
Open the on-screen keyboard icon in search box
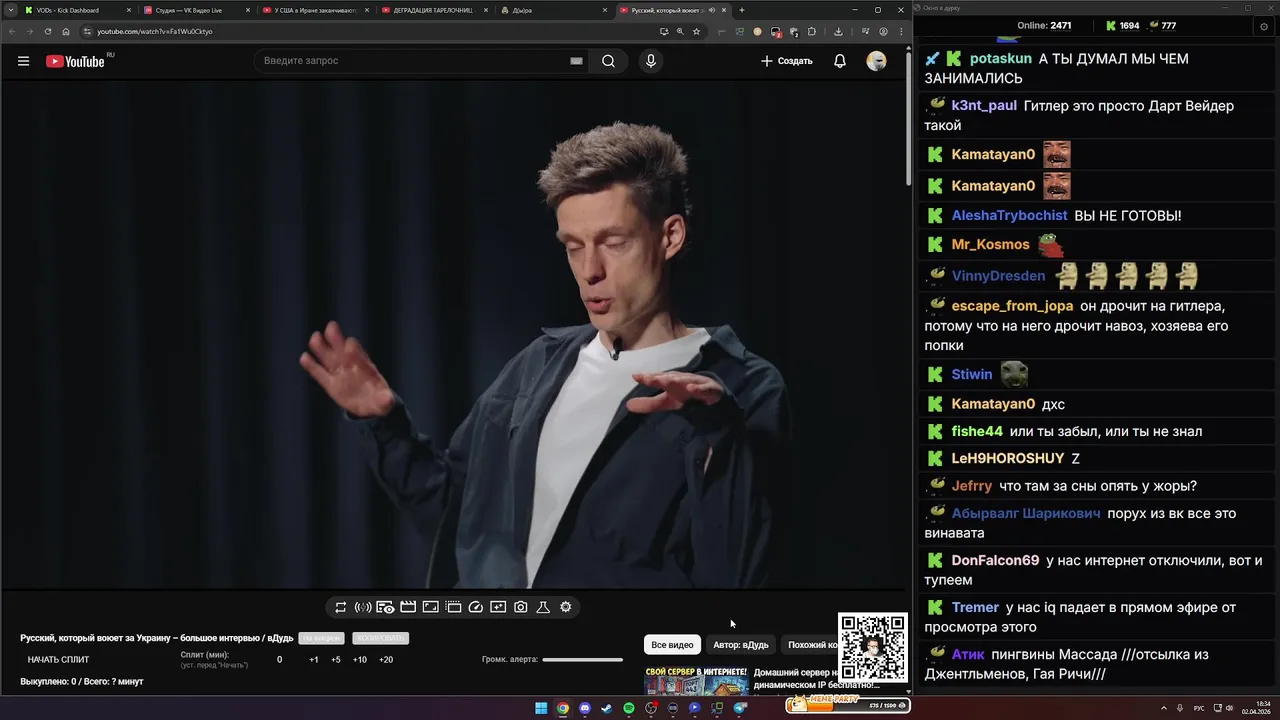point(576,61)
